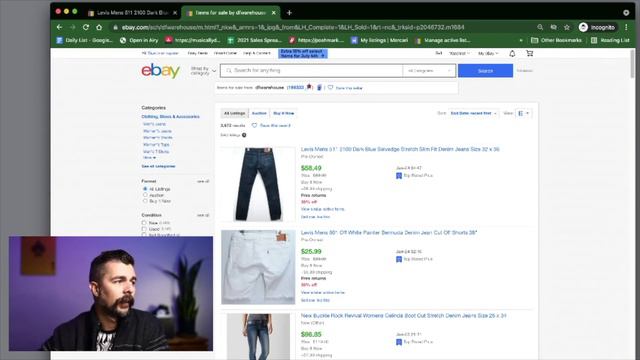The image size is (640, 360).
Task: Select the Buy It Now format radio button
Action: (x=145, y=201)
